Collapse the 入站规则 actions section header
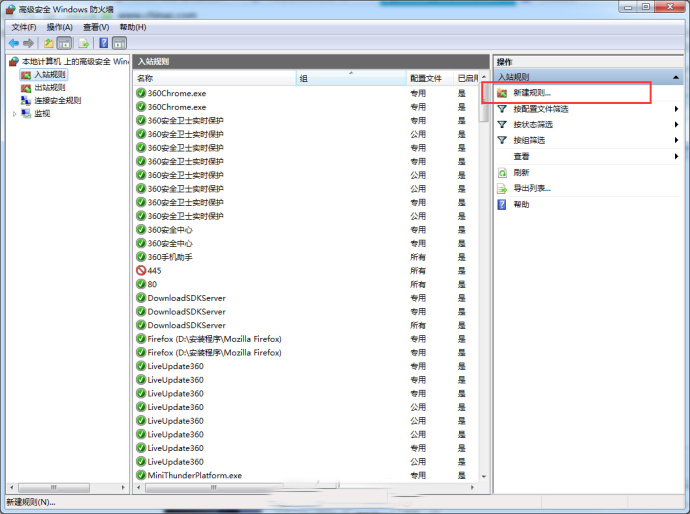Image resolution: width=690 pixels, height=514 pixels. tap(677, 77)
